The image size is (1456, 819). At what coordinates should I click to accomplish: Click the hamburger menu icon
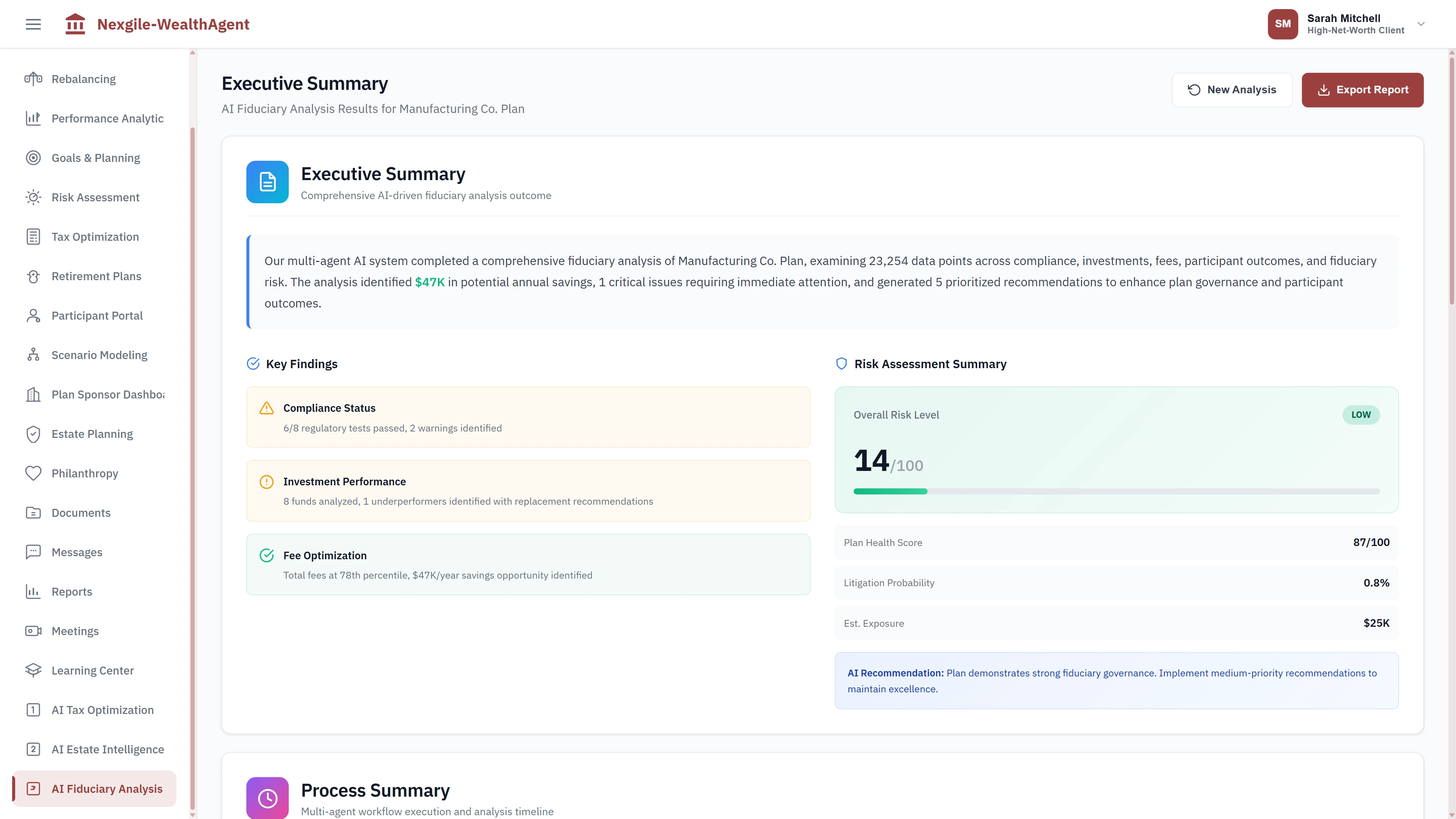(33, 24)
